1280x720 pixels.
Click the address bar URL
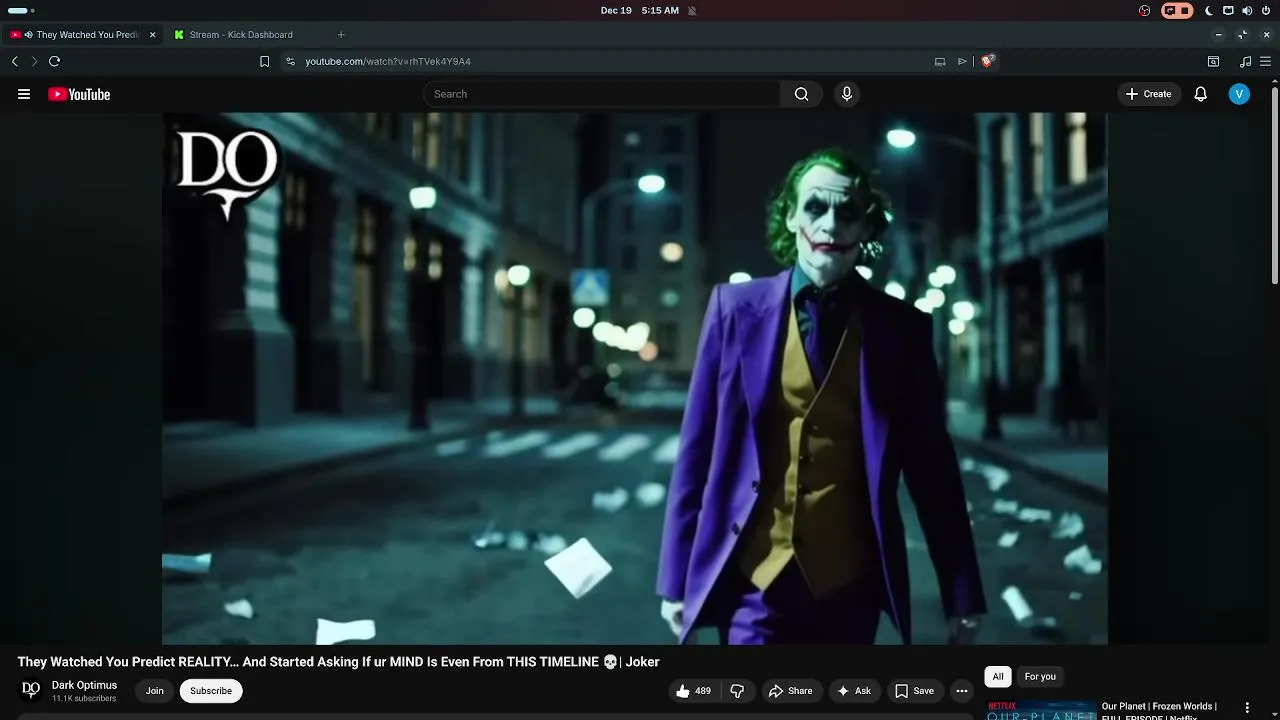point(388,61)
